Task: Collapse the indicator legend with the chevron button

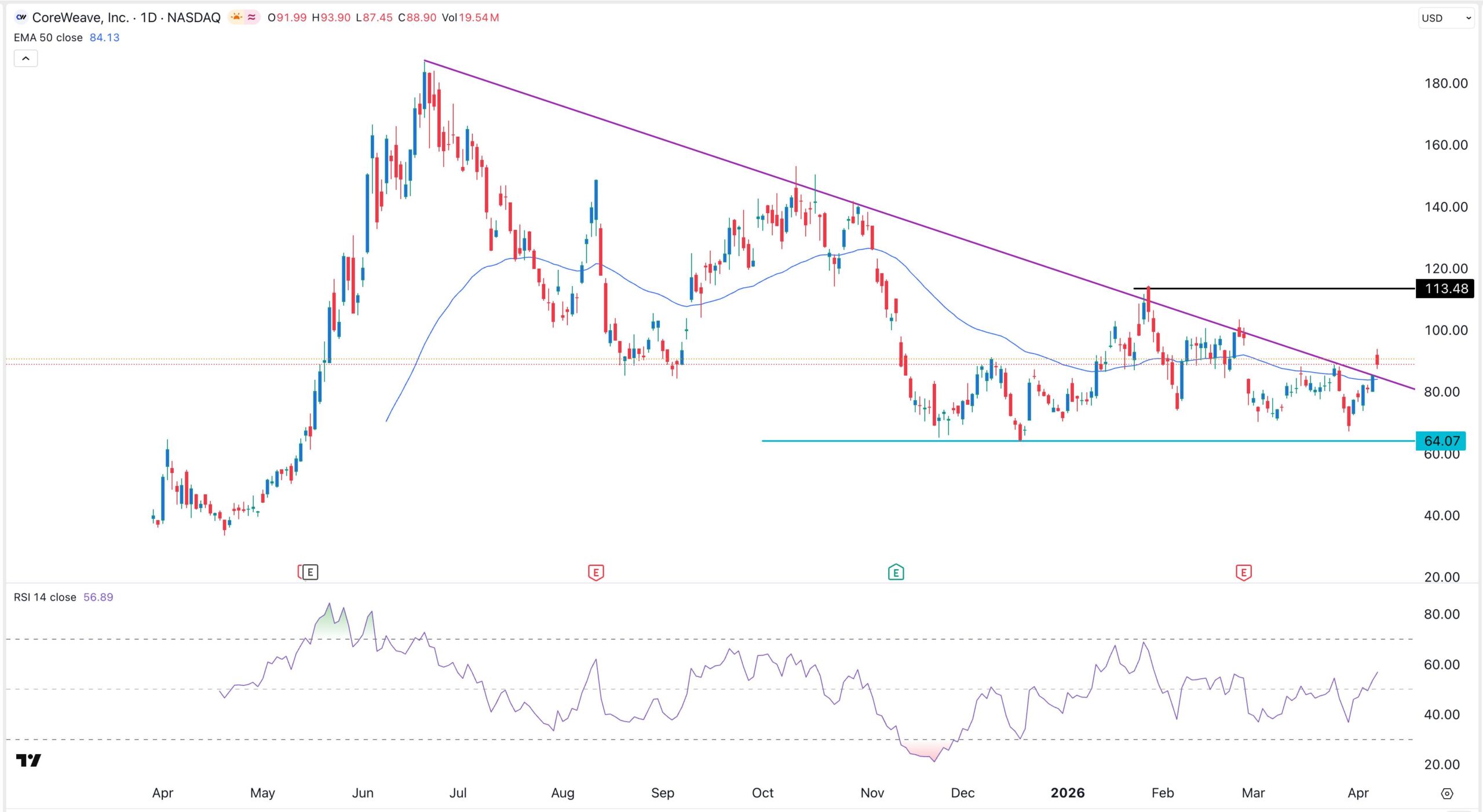Action: 25,58
